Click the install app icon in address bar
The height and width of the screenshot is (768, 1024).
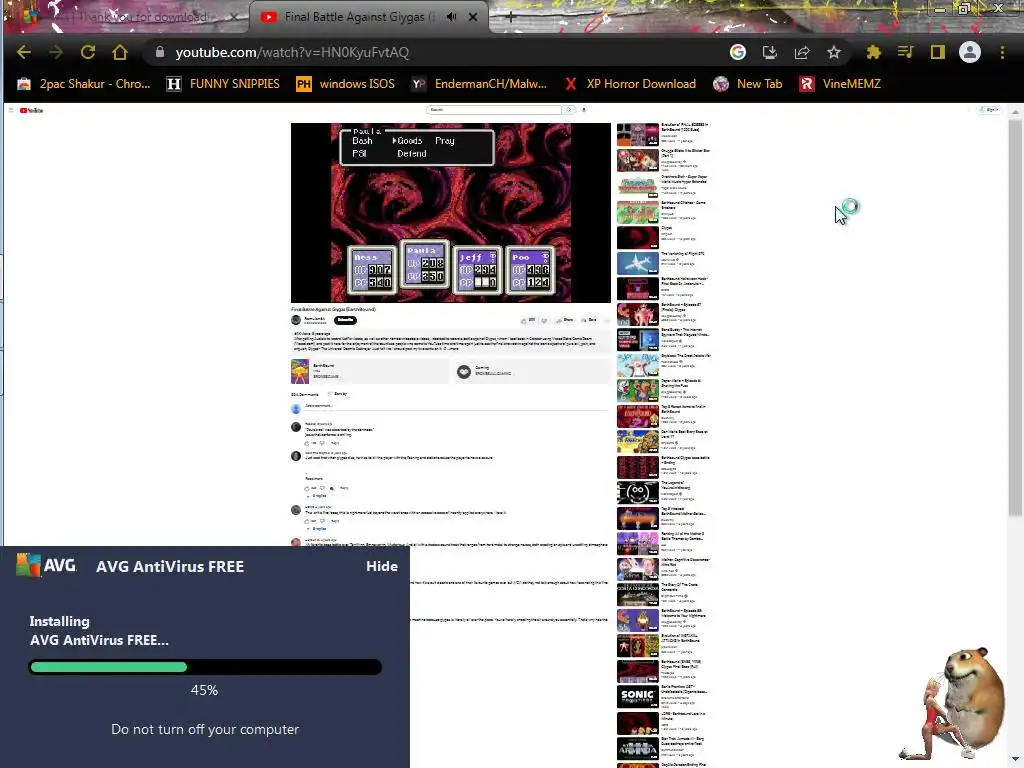(770, 52)
